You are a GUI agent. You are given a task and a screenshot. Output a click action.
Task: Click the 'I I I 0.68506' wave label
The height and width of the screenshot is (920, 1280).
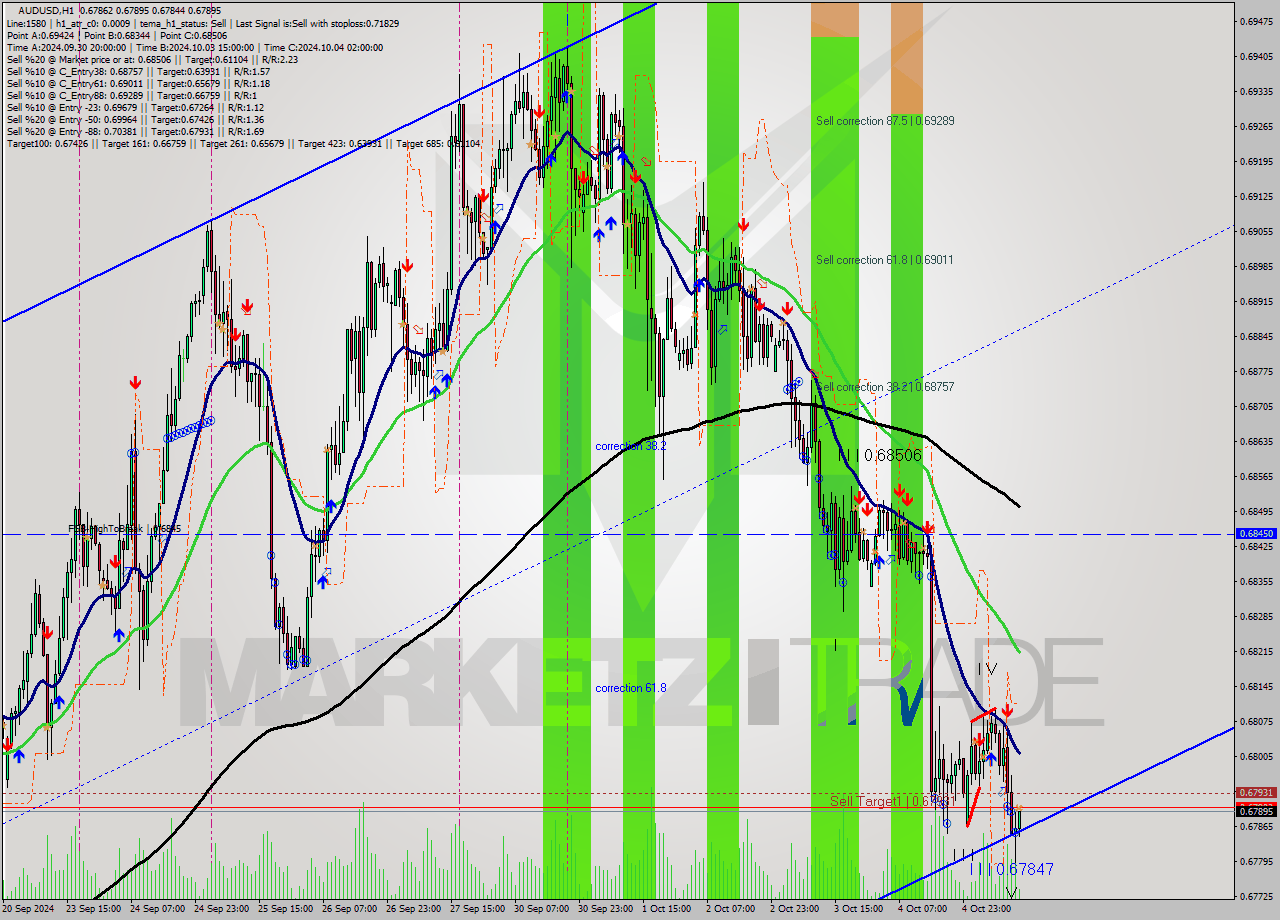coord(879,455)
